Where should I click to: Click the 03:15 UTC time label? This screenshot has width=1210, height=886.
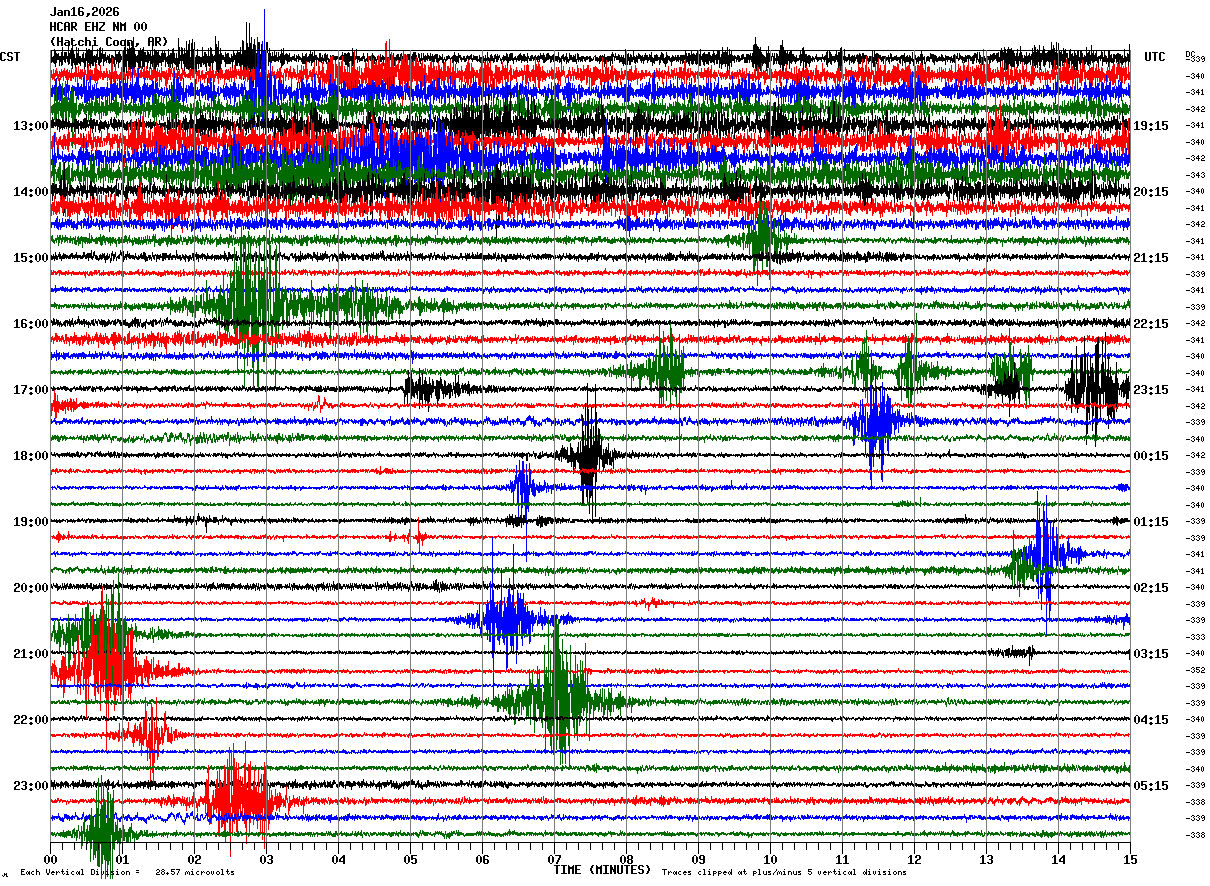pos(1151,654)
